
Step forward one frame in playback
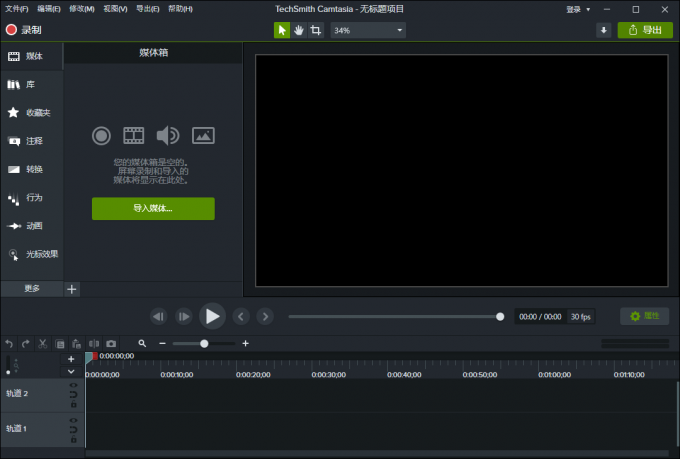pos(184,317)
